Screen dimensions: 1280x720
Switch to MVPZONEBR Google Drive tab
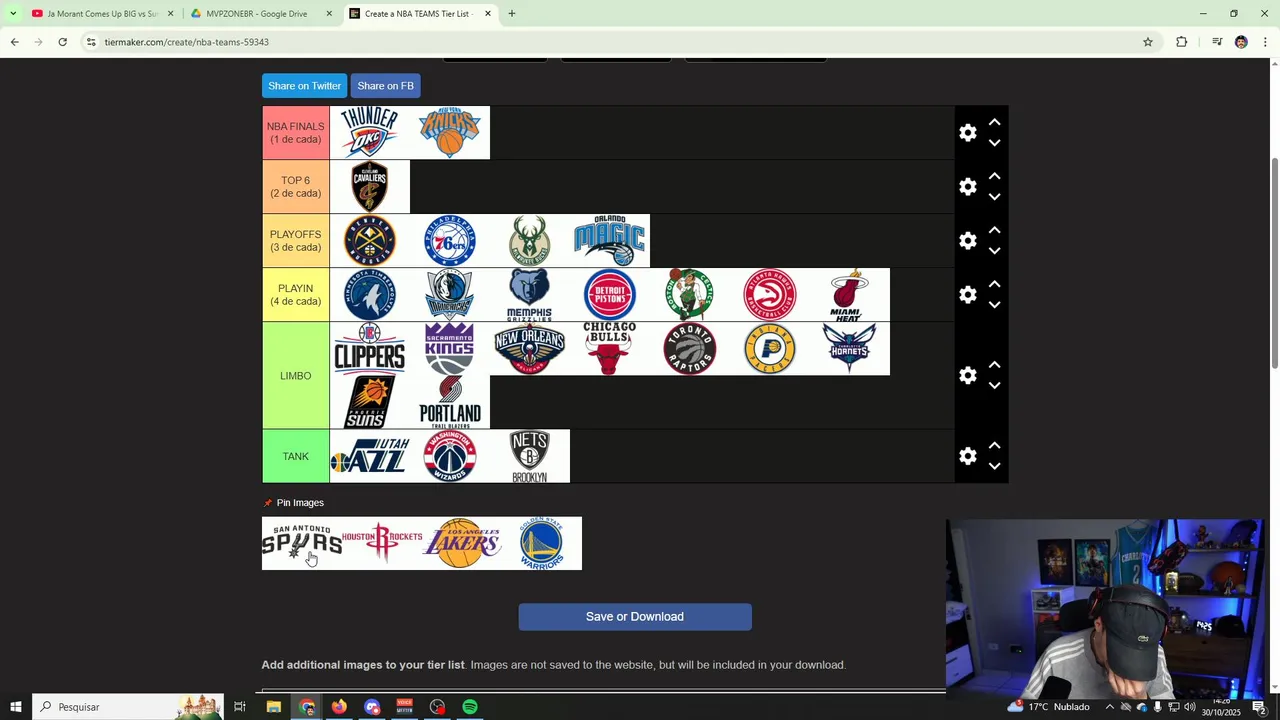coord(262,14)
